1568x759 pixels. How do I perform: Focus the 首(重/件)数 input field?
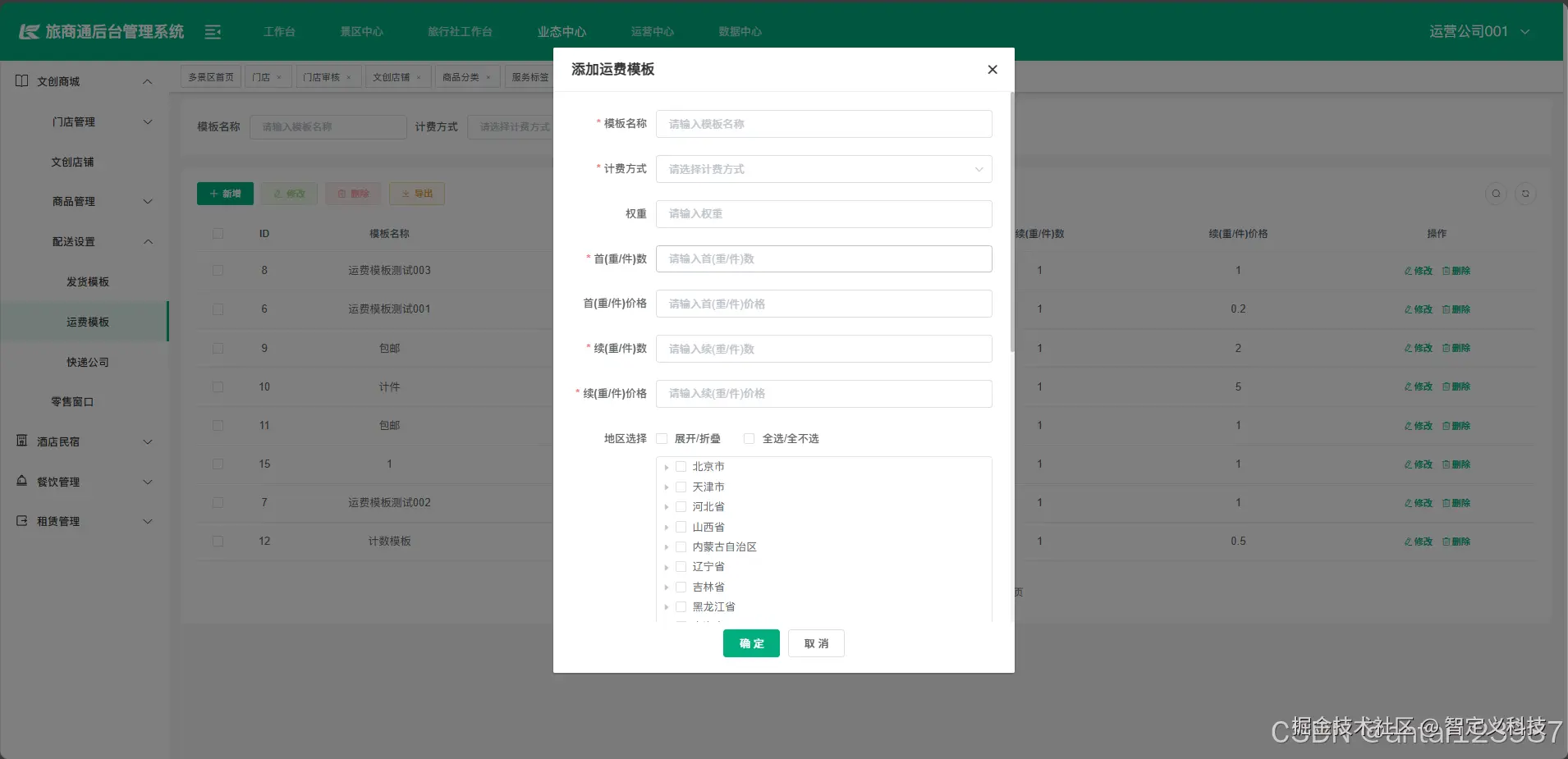point(823,258)
